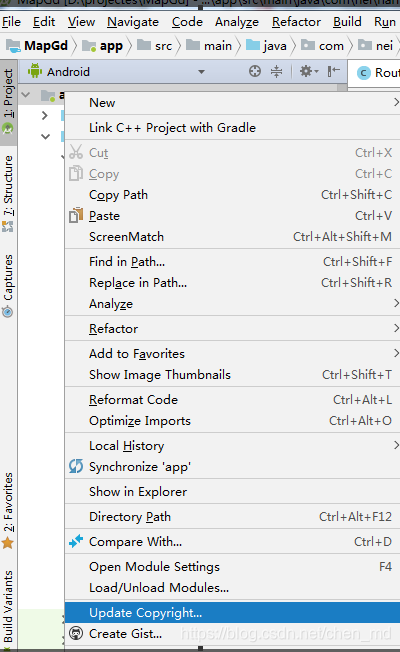Expand the New submenu arrow
This screenshot has width=400, height=652.
coord(395,102)
